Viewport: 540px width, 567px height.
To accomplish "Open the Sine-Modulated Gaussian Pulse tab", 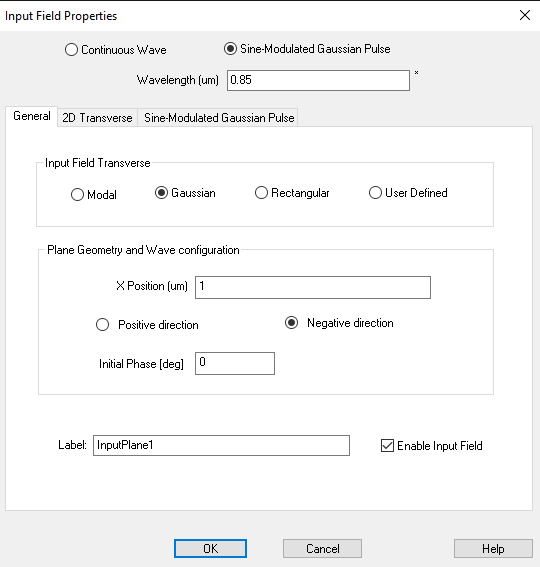I will (218, 118).
